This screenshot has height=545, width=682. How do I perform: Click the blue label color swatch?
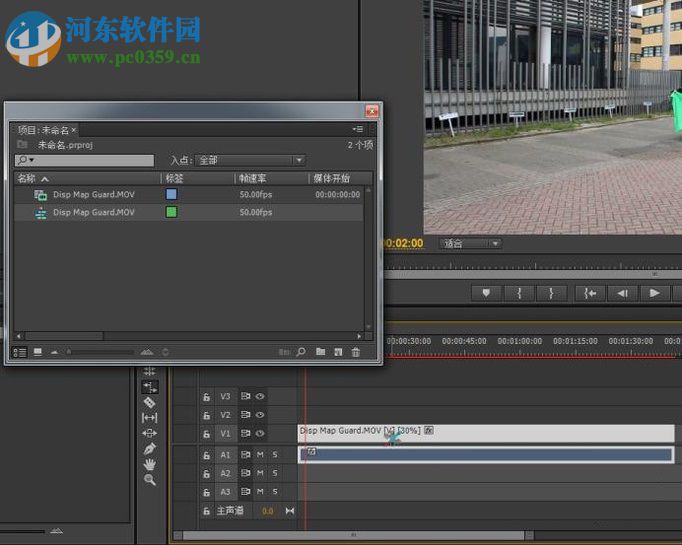(x=171, y=194)
